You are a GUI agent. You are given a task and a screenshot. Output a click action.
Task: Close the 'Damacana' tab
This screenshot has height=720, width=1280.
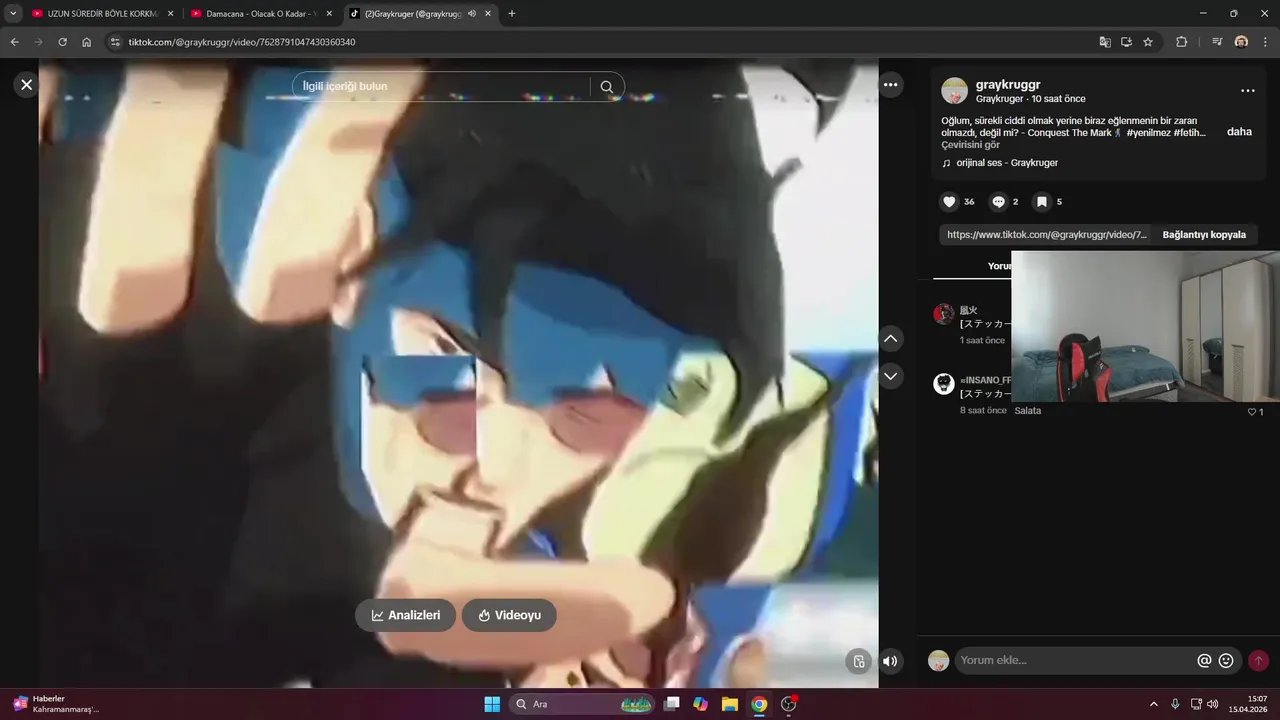pos(329,14)
